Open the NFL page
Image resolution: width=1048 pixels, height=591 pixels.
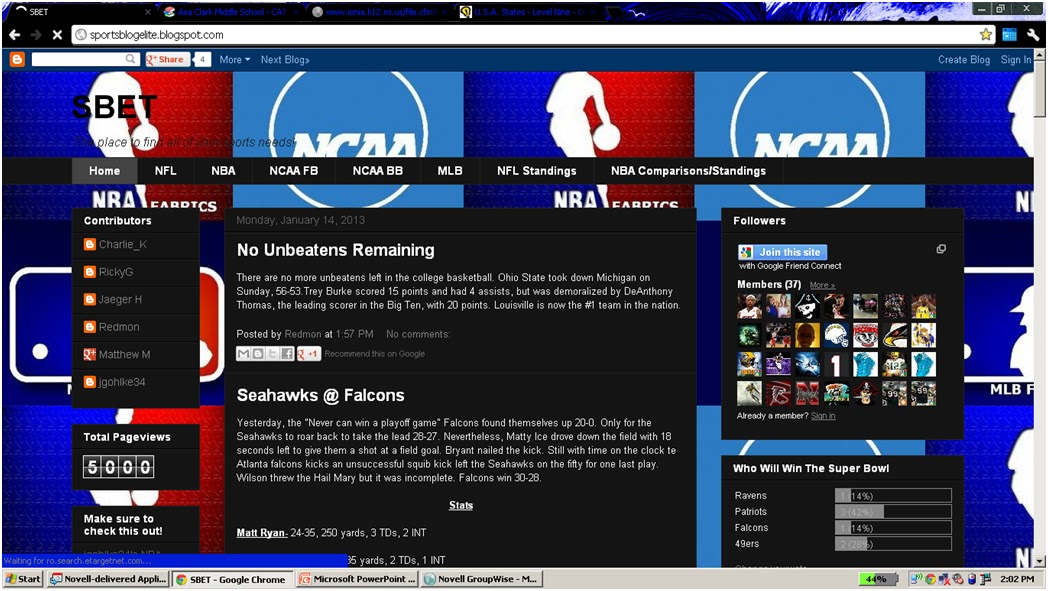165,171
